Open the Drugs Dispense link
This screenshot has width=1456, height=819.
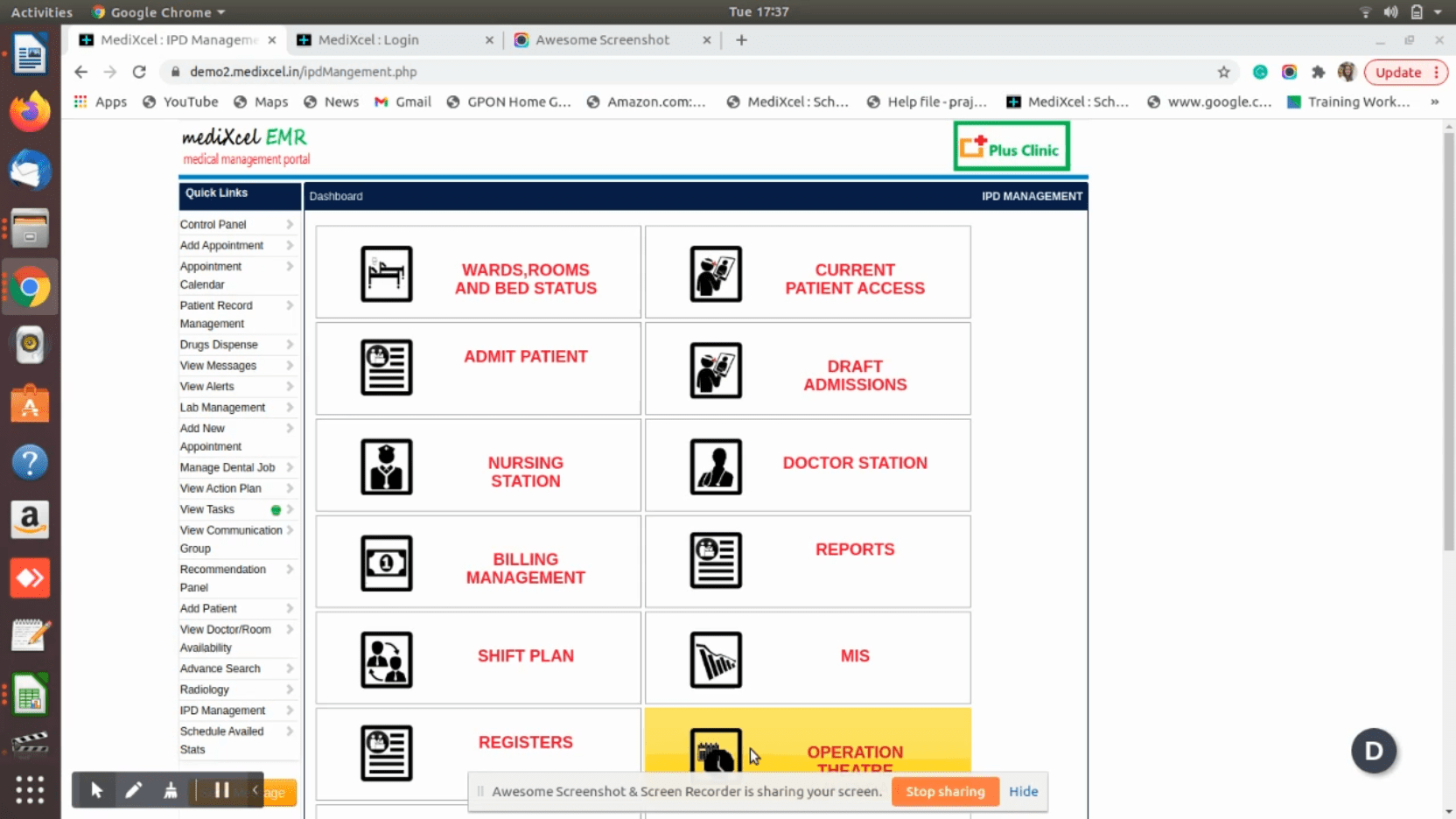tap(219, 345)
